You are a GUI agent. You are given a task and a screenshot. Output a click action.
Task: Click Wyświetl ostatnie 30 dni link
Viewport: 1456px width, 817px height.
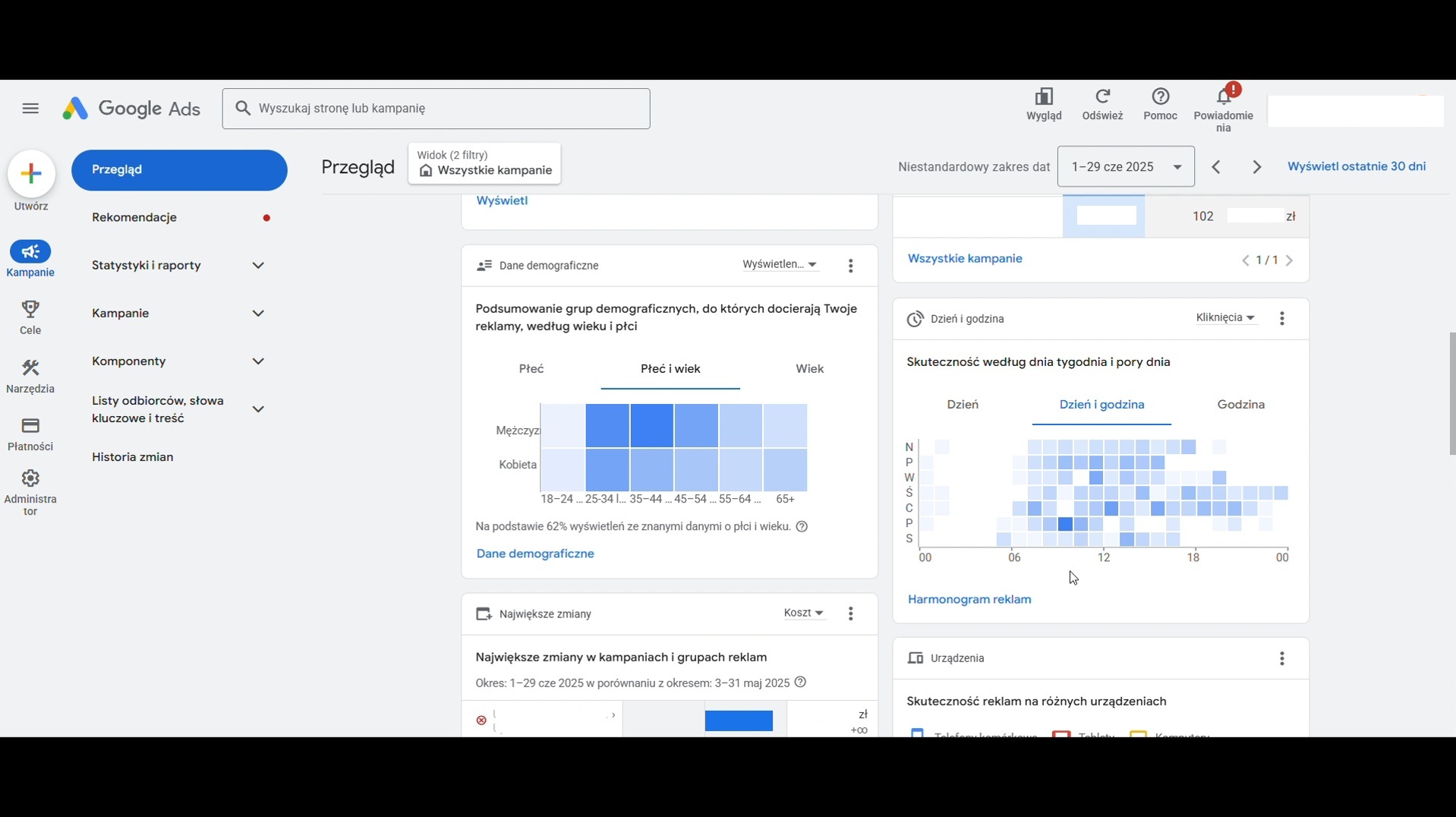(x=1356, y=167)
